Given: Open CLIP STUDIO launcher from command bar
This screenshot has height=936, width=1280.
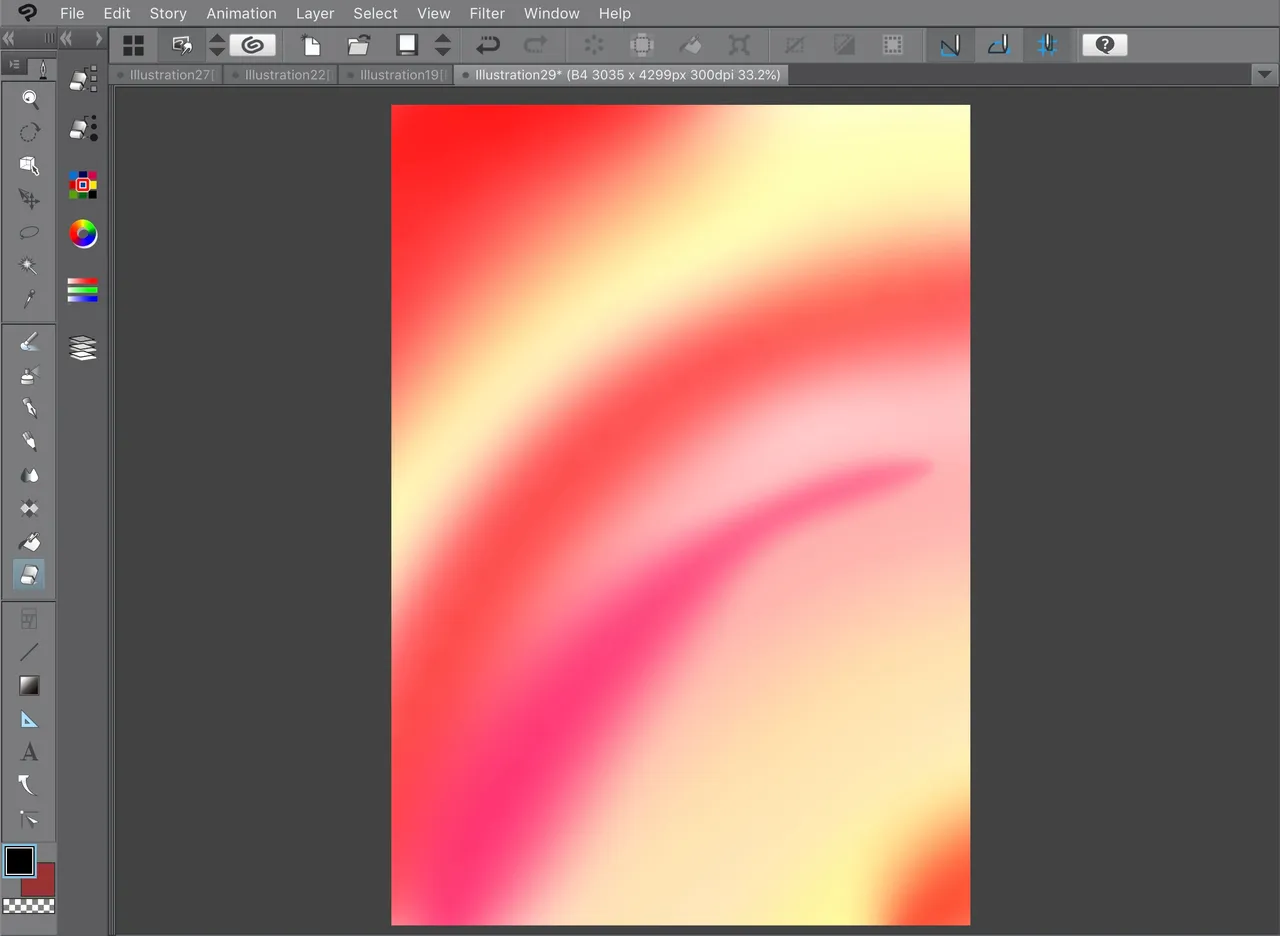Looking at the screenshot, I should [253, 45].
